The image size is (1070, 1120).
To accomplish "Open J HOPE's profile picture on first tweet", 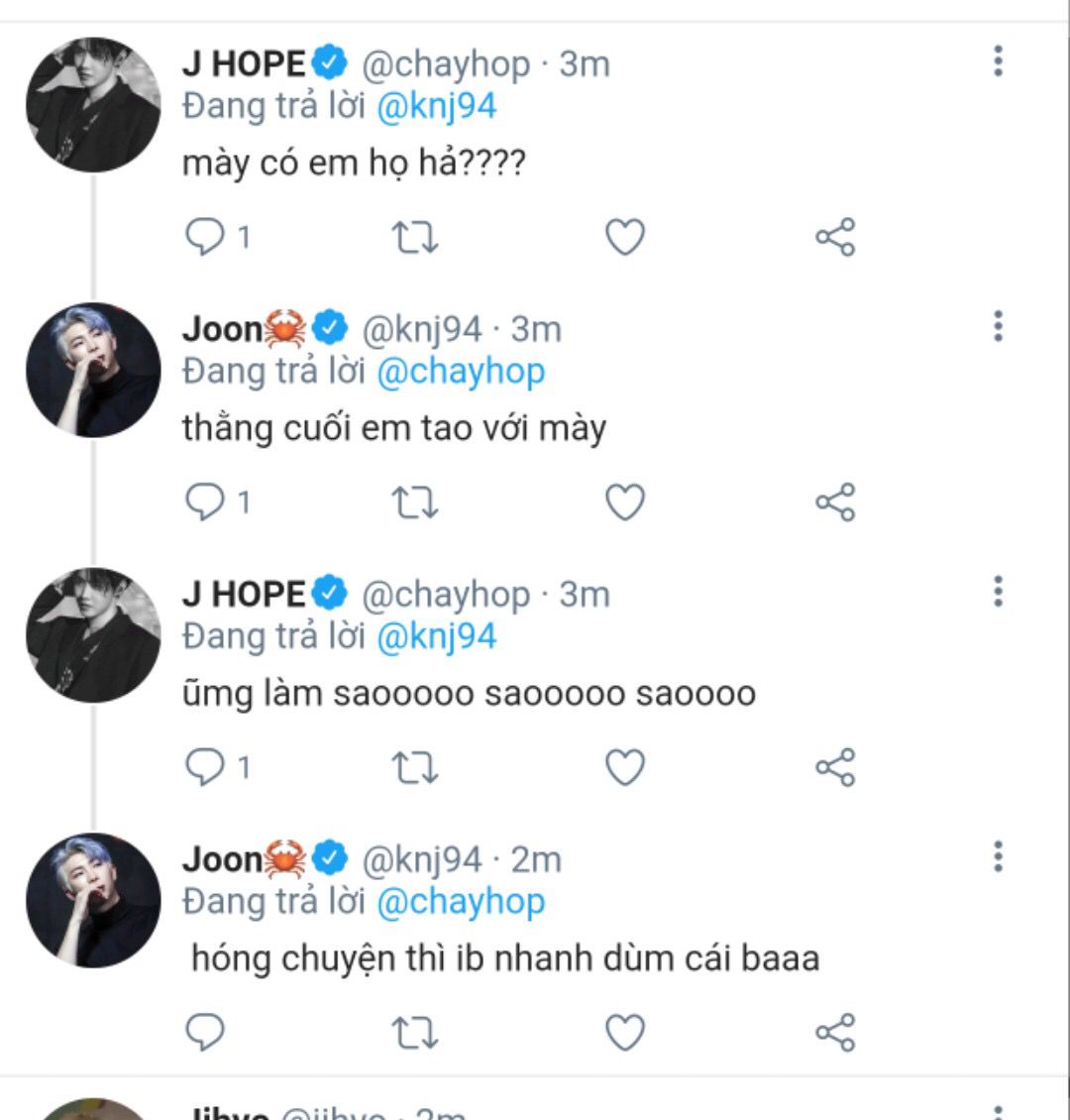I will point(93,105).
